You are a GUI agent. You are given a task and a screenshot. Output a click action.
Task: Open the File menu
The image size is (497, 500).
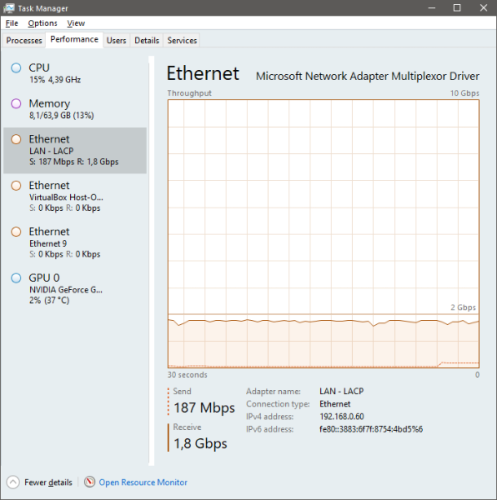(12, 23)
